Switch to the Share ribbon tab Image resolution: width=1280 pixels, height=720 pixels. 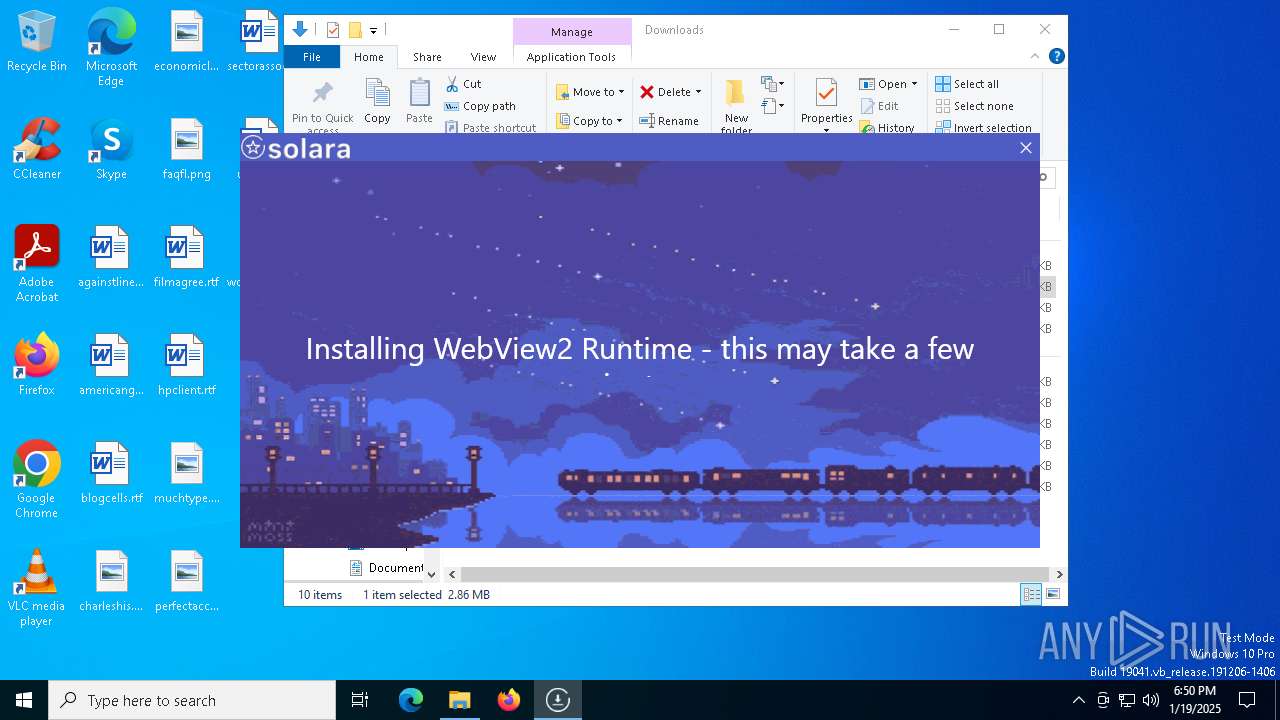[427, 57]
